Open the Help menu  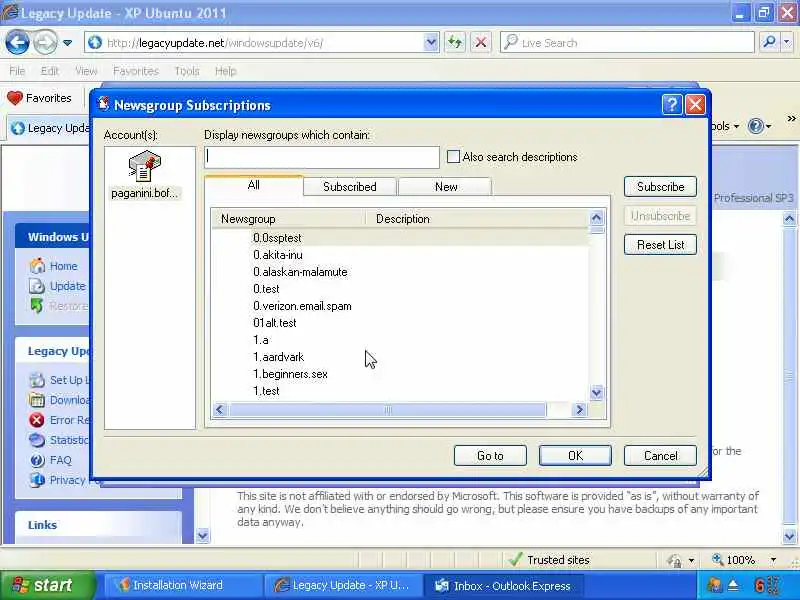[226, 71]
